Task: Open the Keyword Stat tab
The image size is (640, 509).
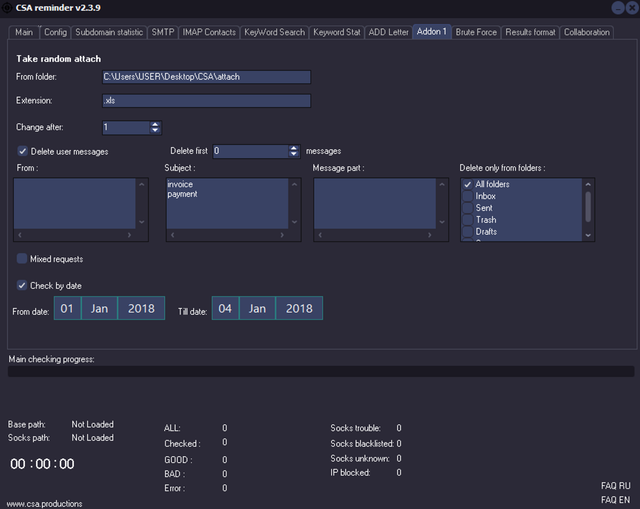Action: (x=337, y=32)
